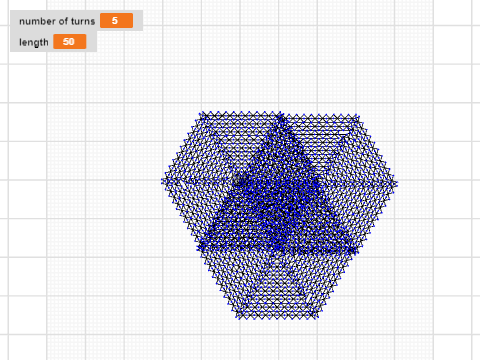Select the 'length' variable label

34,42
